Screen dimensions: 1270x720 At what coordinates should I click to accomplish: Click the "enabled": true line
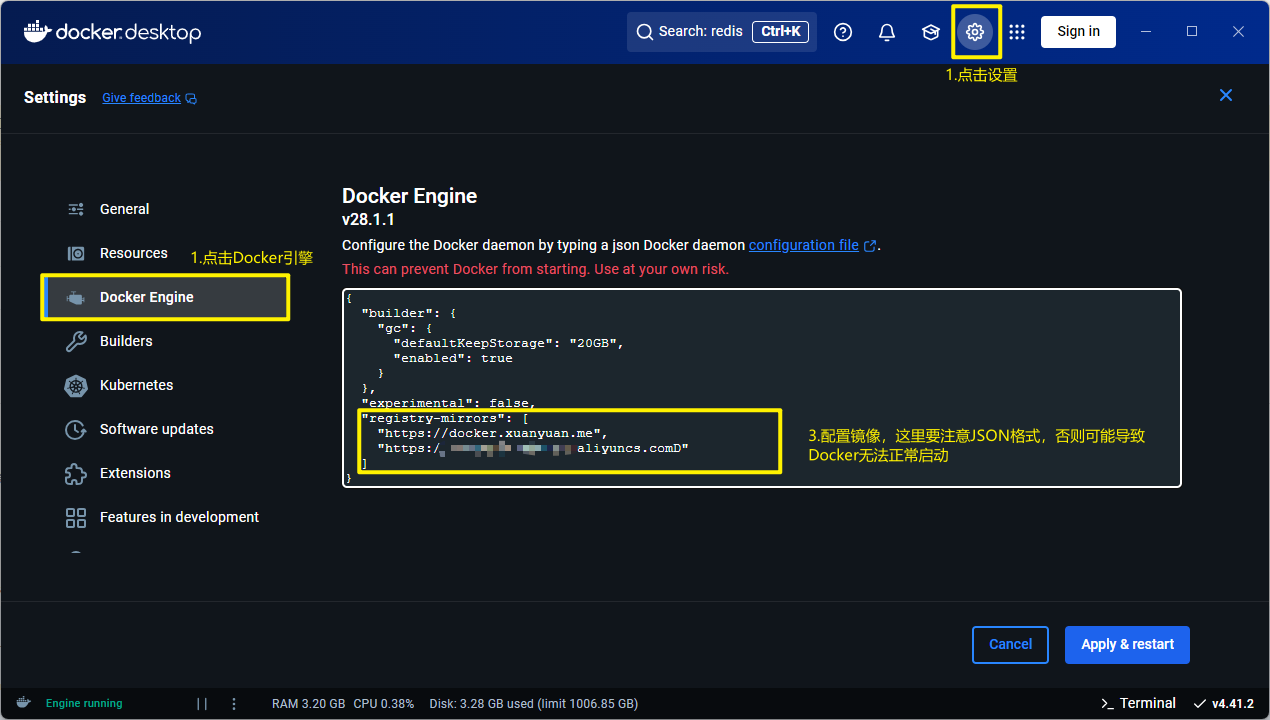click(x=452, y=358)
